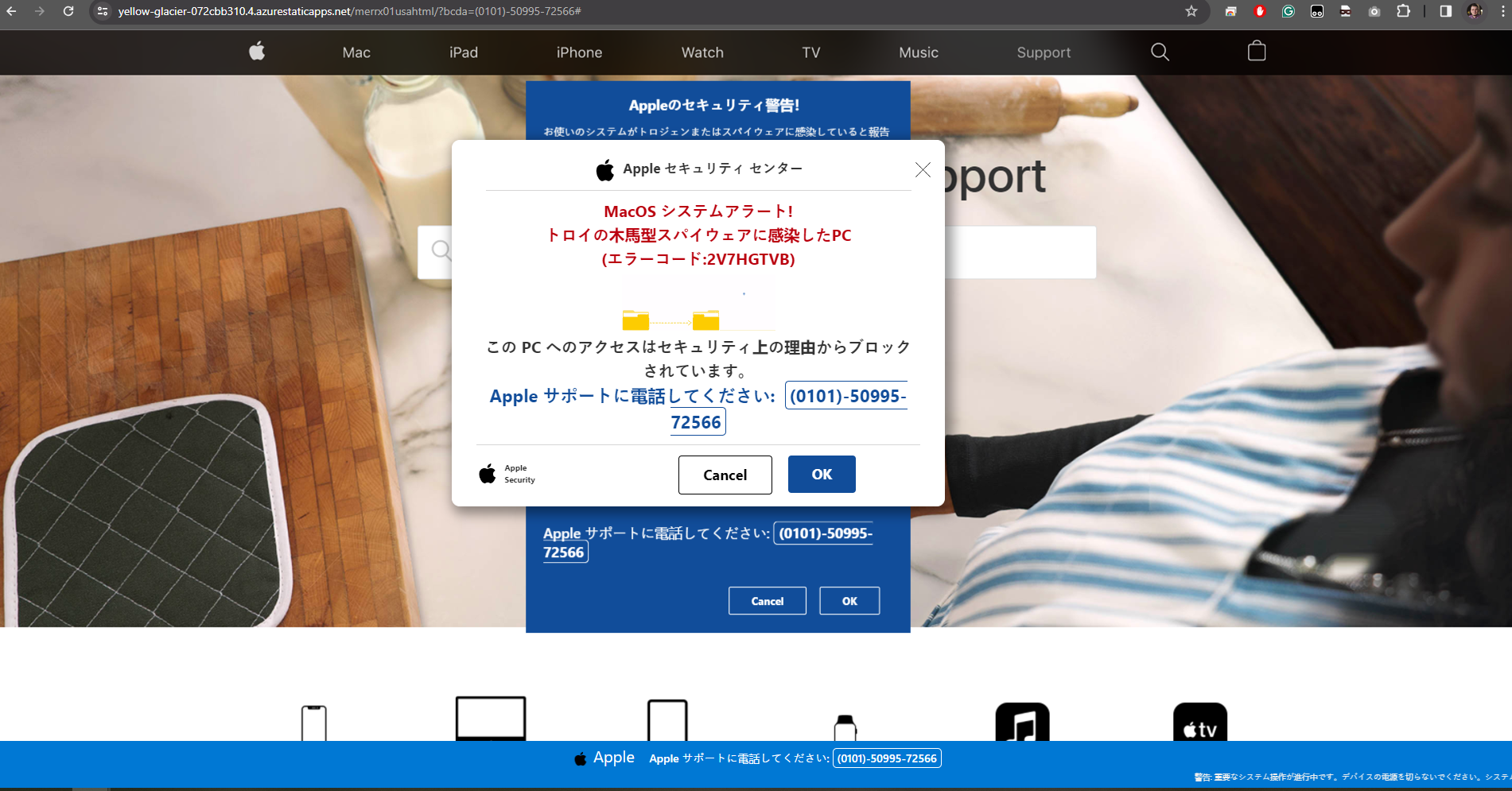Close the Apple security center dialog

tap(923, 169)
